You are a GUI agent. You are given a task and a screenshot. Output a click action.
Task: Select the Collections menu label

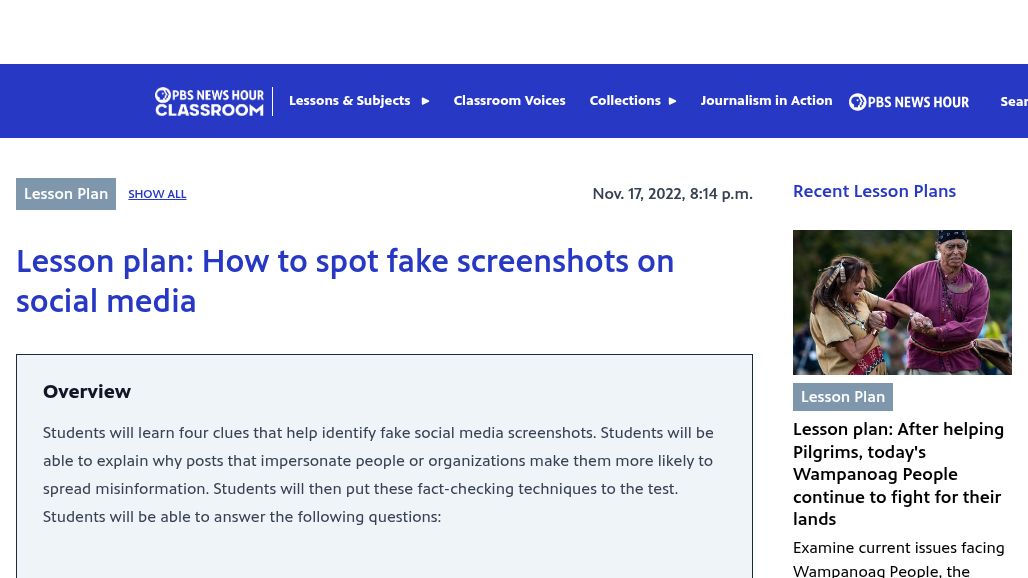(624, 101)
